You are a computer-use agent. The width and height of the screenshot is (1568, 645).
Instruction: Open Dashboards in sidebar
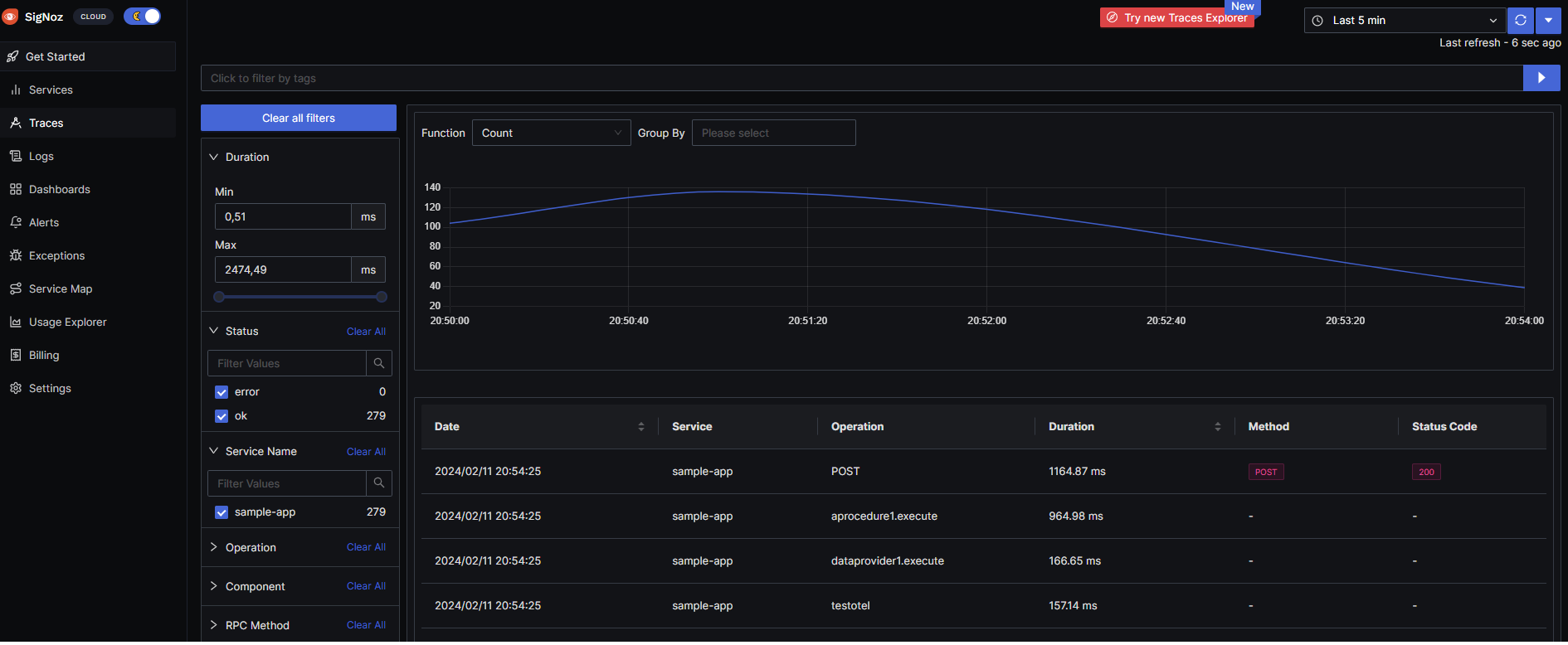88,189
